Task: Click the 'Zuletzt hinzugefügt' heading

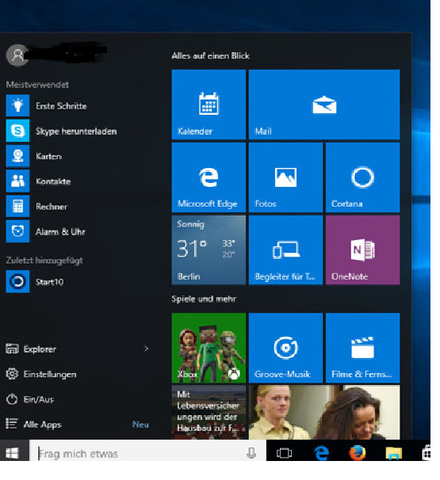Action: click(x=44, y=260)
